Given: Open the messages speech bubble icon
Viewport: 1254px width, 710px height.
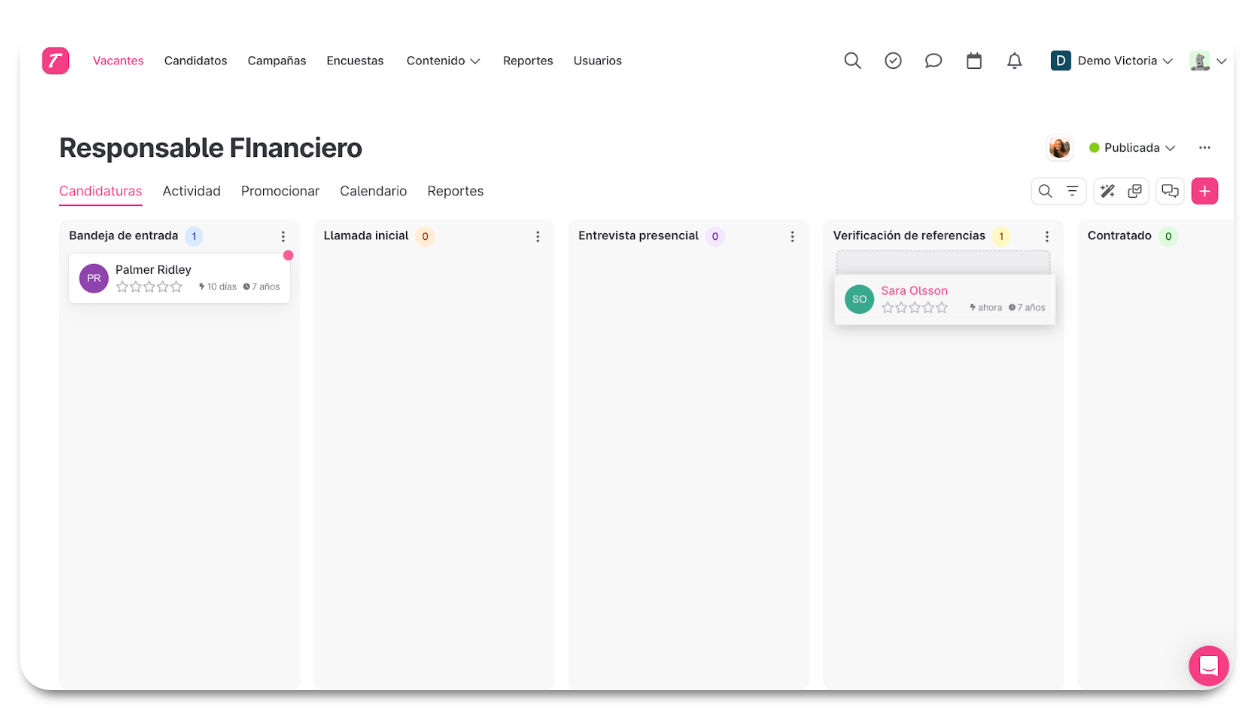Looking at the screenshot, I should (x=933, y=61).
